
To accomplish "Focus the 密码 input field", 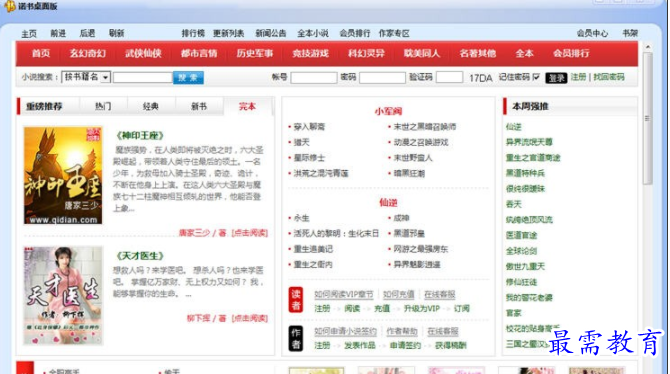I will click(x=382, y=77).
